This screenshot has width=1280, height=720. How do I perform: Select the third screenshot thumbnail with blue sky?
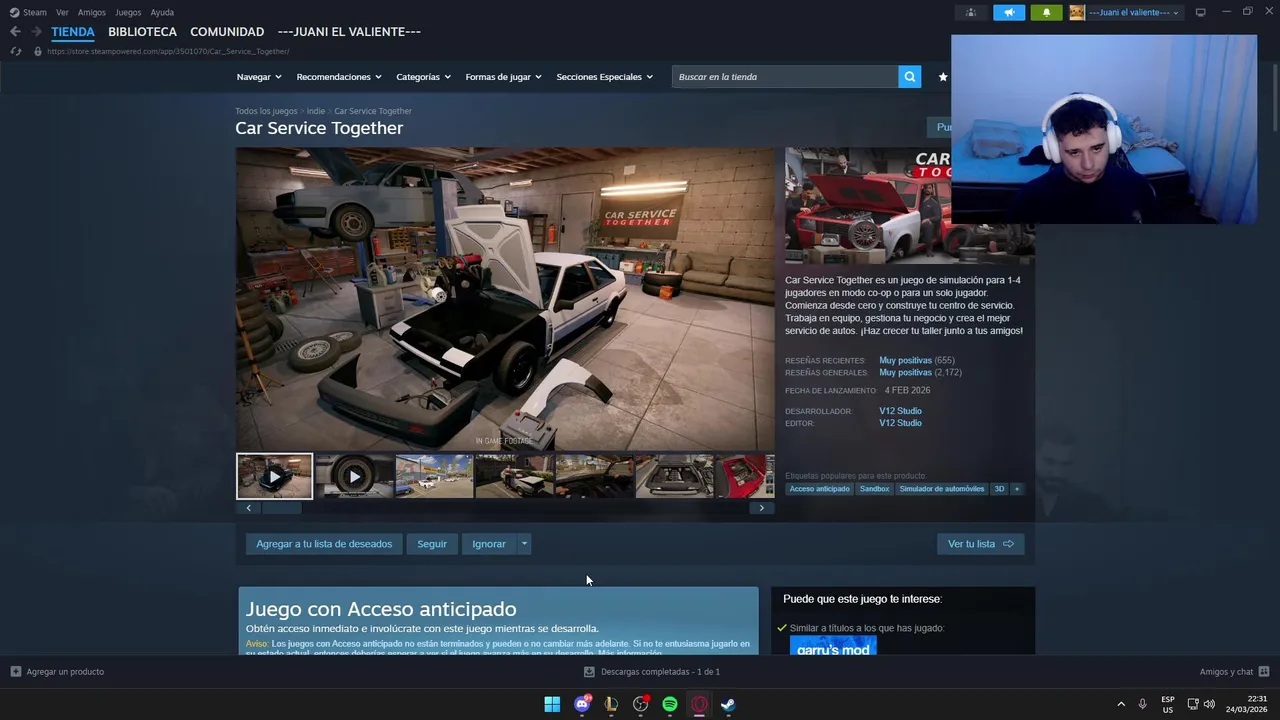tap(434, 477)
